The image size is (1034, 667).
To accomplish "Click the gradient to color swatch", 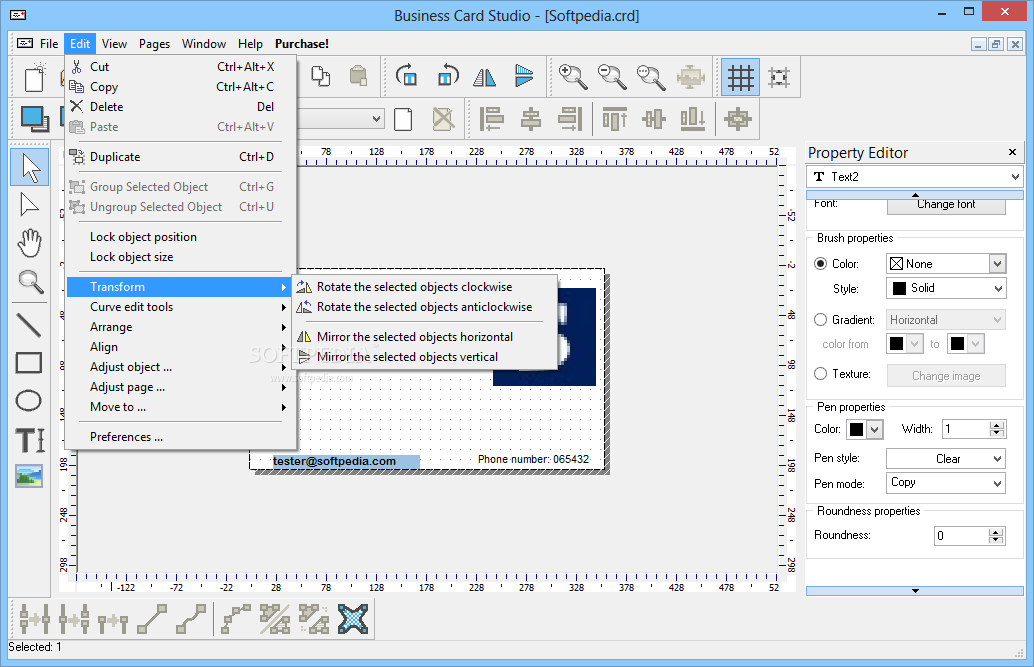I will pyautogui.click(x=958, y=344).
